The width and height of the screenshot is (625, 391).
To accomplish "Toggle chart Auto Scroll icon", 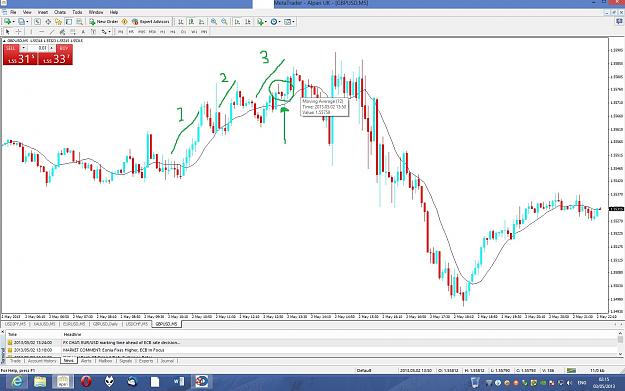I will [237, 22].
